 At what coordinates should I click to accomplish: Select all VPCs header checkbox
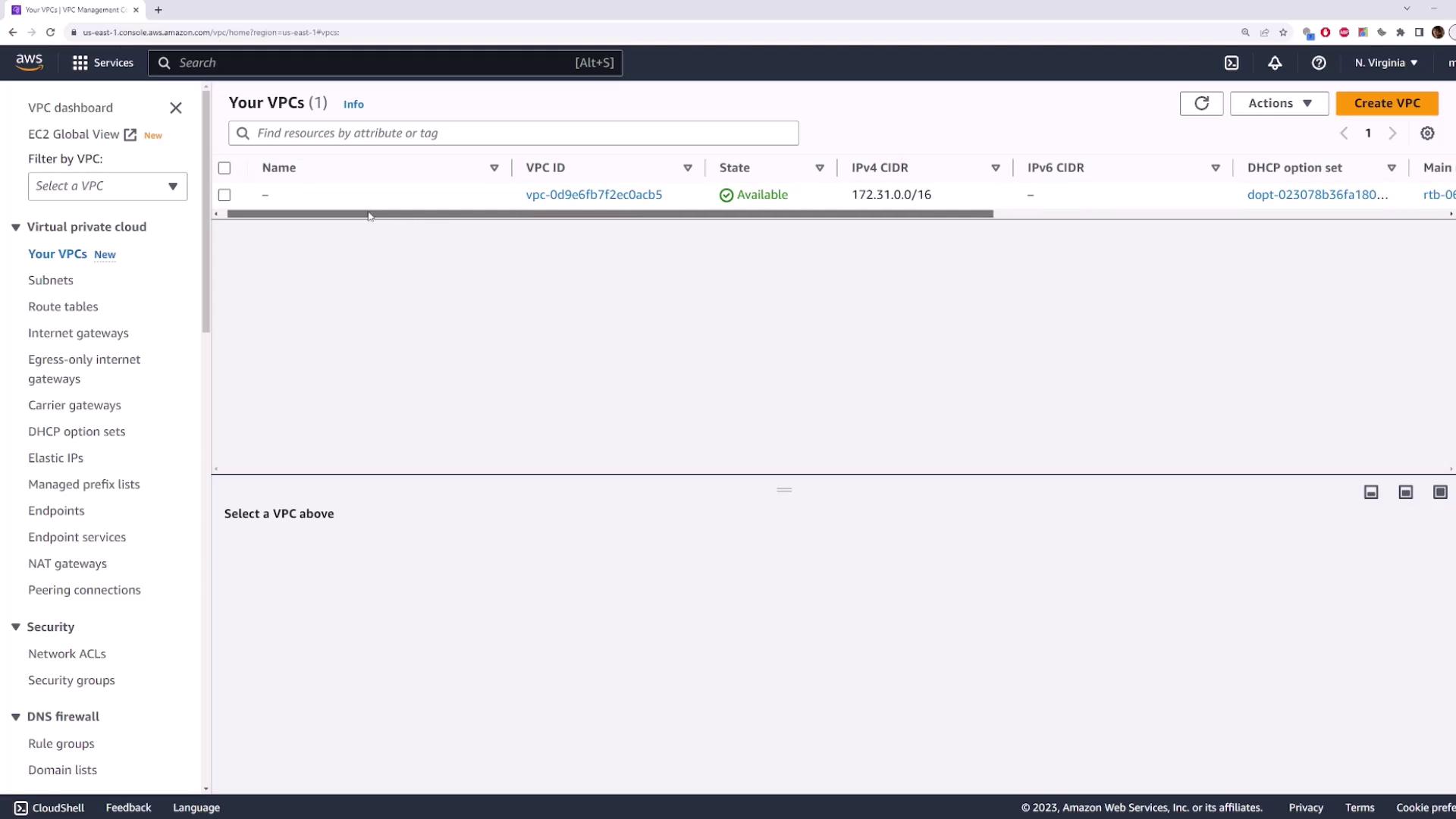point(224,168)
